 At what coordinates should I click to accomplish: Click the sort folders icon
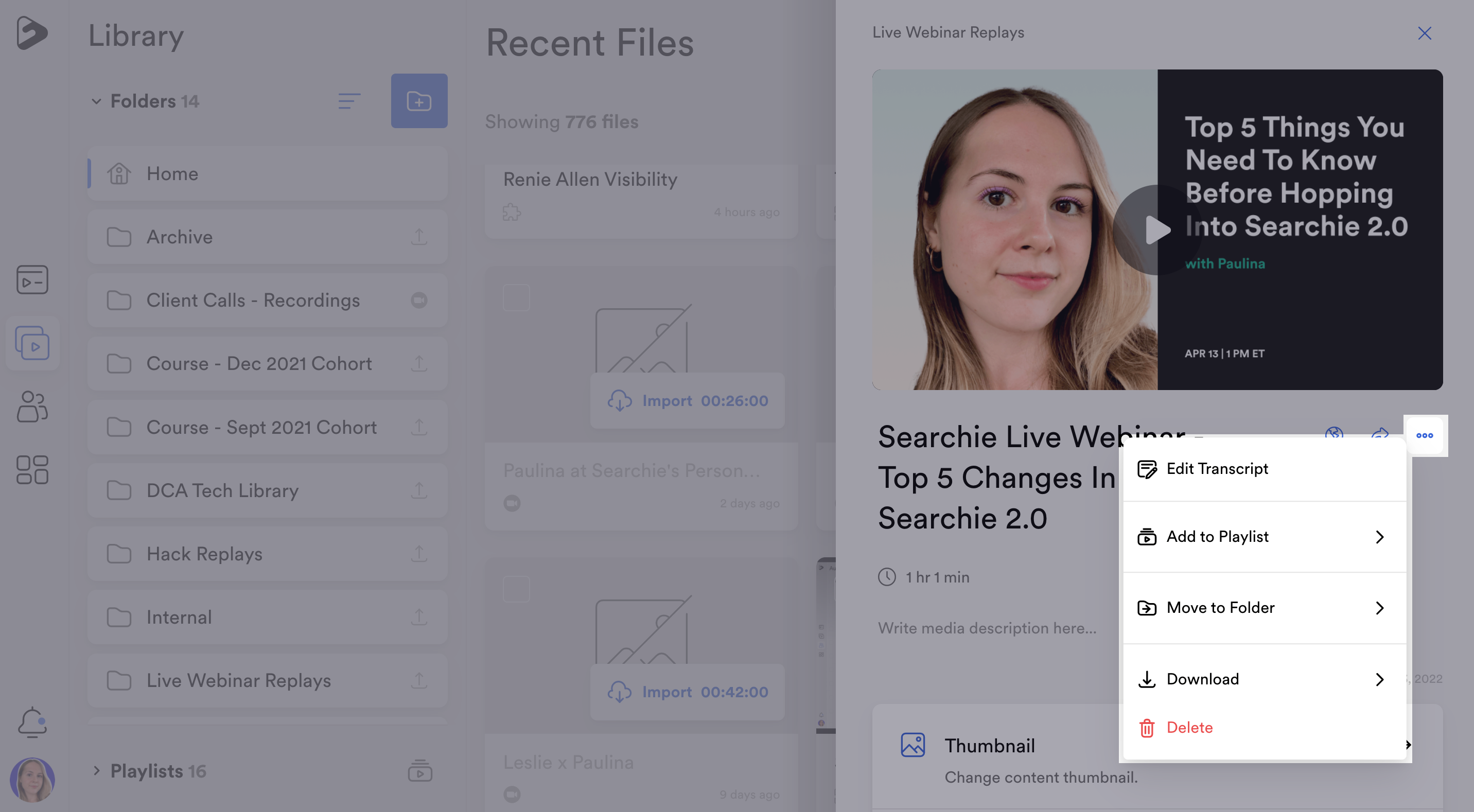[x=349, y=101]
